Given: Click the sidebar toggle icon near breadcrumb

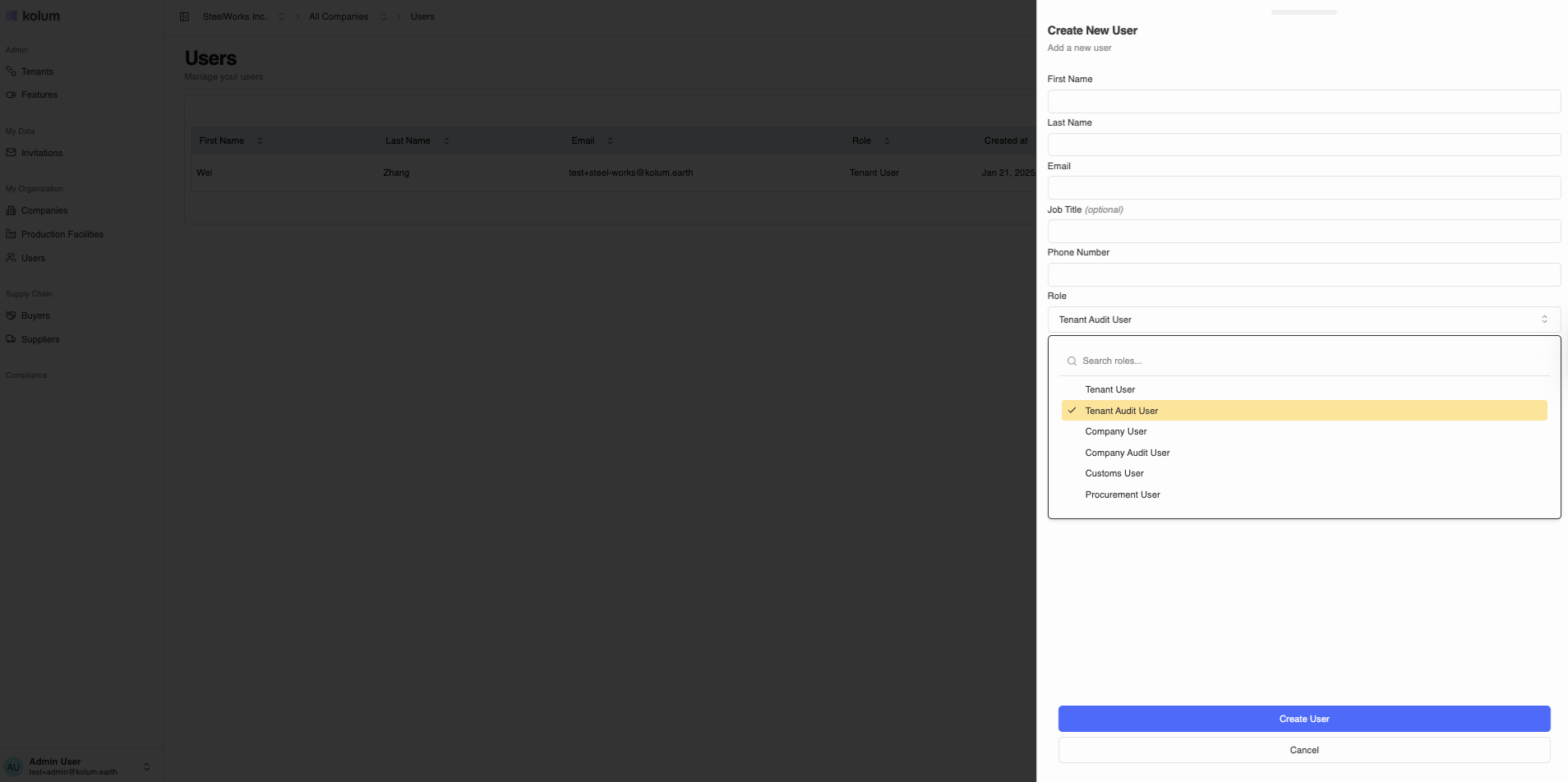Looking at the screenshot, I should click(x=184, y=16).
